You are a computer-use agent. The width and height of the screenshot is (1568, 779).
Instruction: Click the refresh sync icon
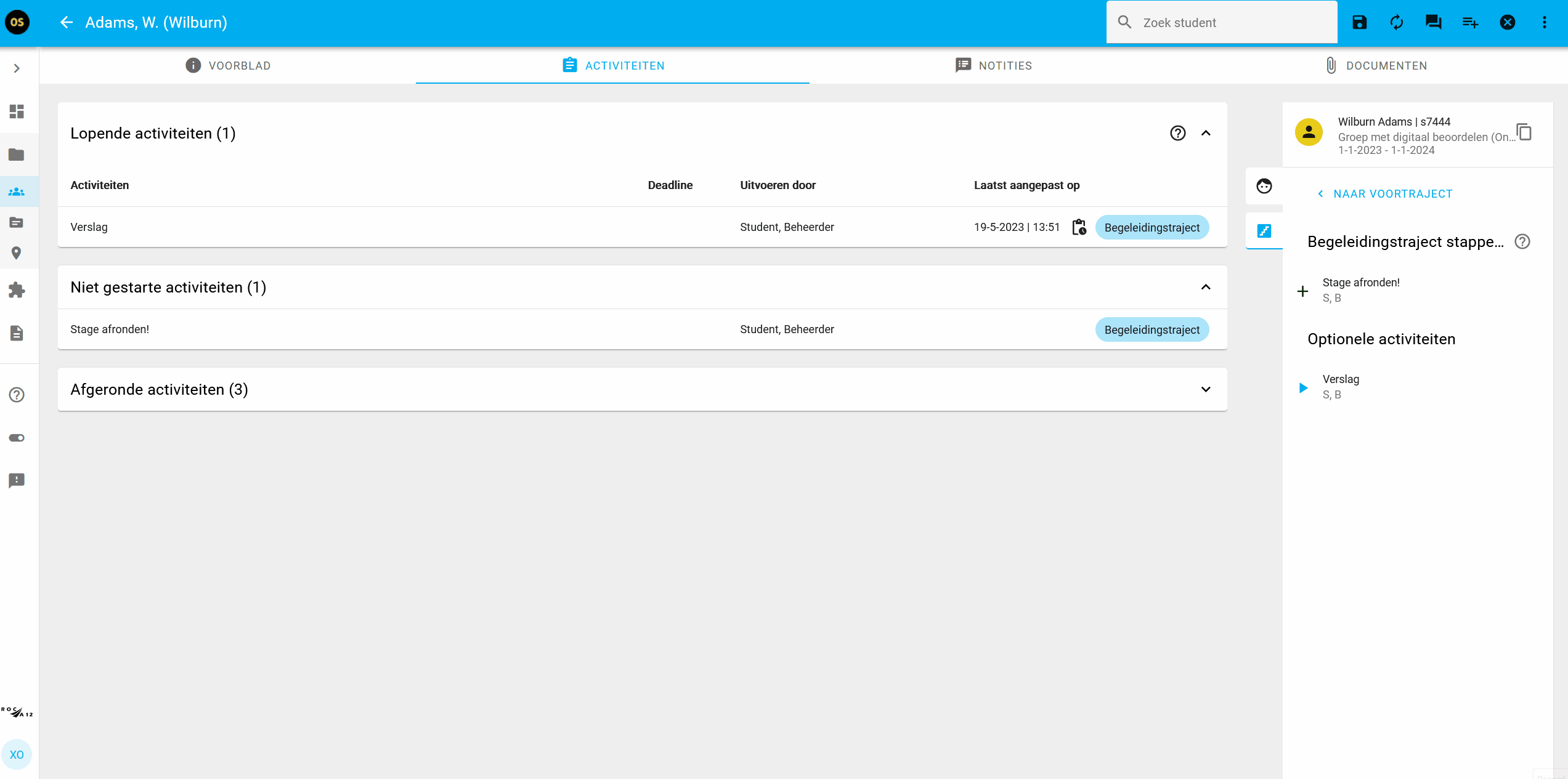point(1396,23)
